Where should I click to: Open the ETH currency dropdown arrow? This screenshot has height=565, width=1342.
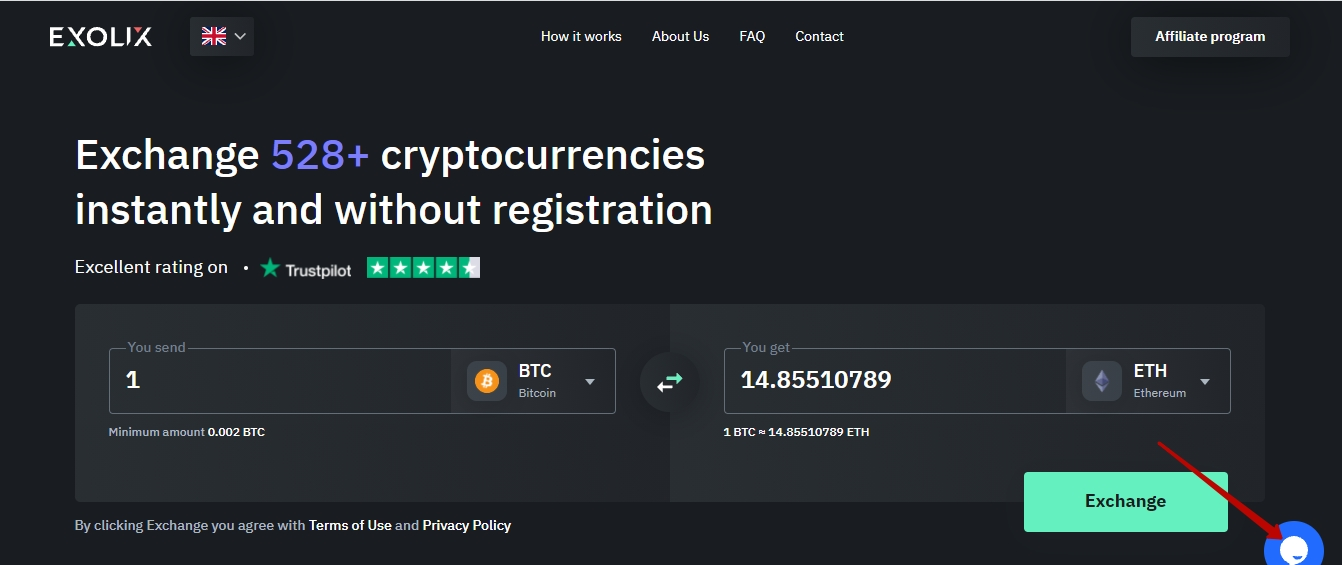click(1205, 381)
